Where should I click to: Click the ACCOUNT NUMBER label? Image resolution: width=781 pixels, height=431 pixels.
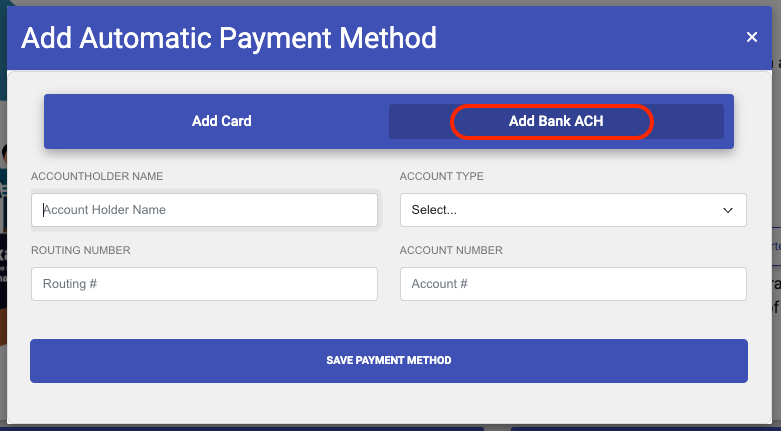pos(451,250)
